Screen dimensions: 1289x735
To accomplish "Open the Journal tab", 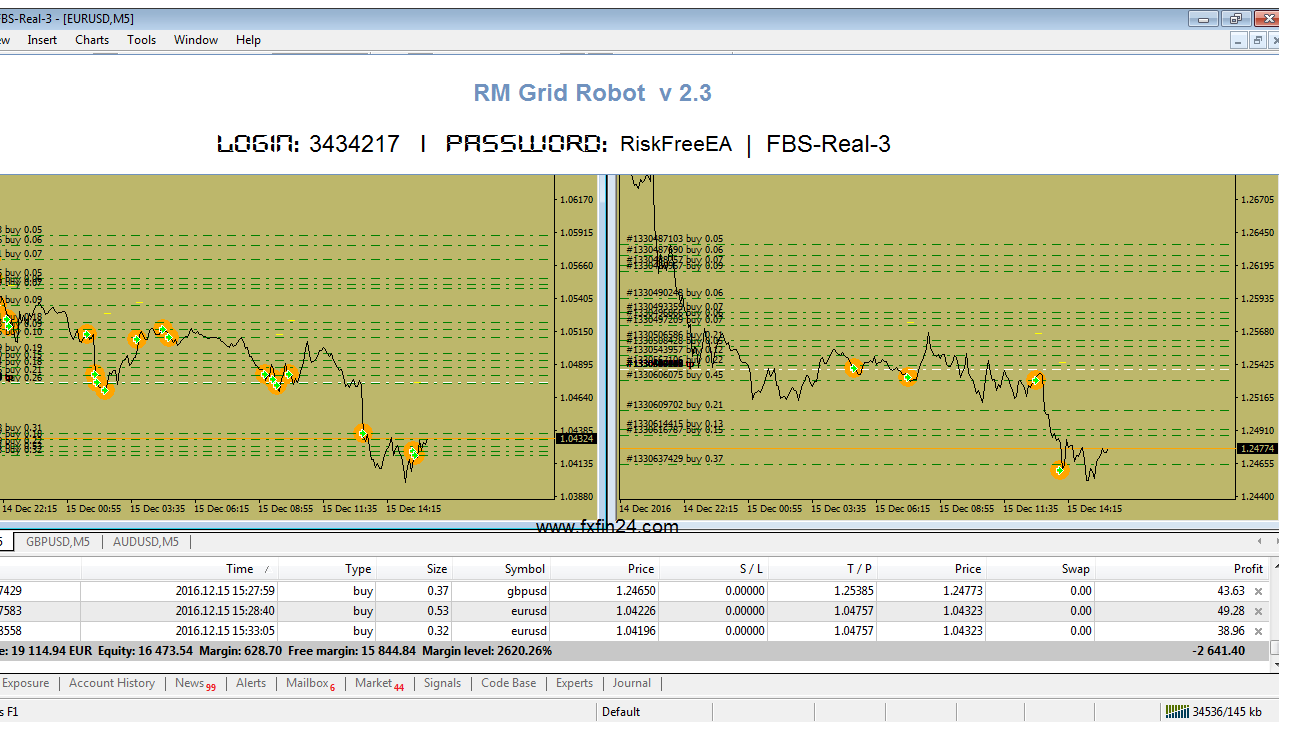I will coord(631,683).
